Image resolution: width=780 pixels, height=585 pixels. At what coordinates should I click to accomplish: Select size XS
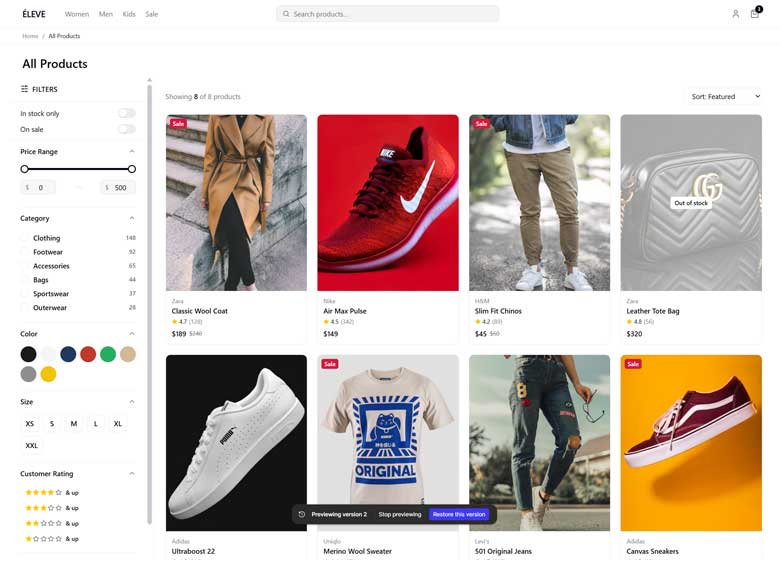tap(30, 424)
